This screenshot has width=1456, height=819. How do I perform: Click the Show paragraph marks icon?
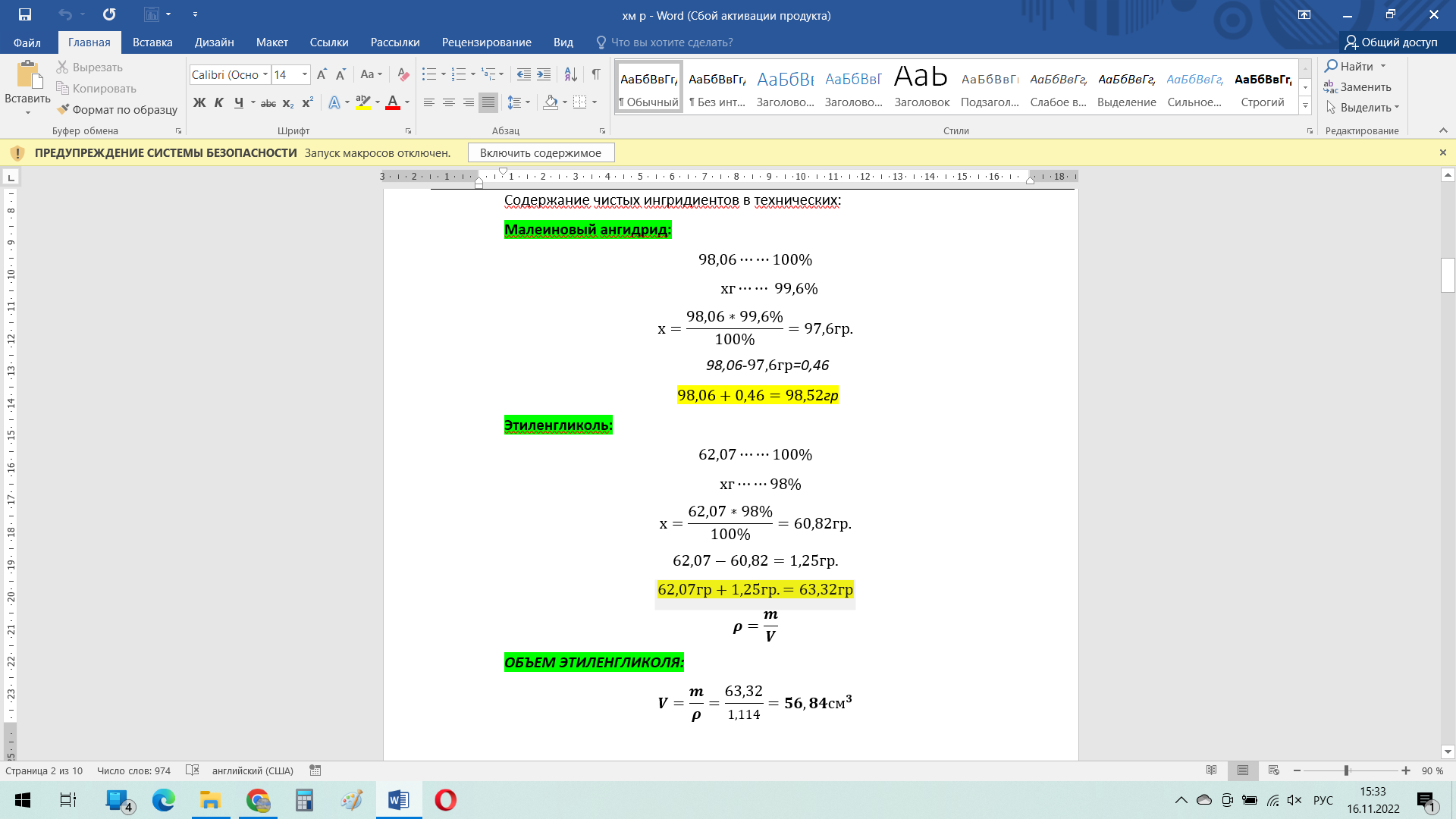[x=596, y=74]
